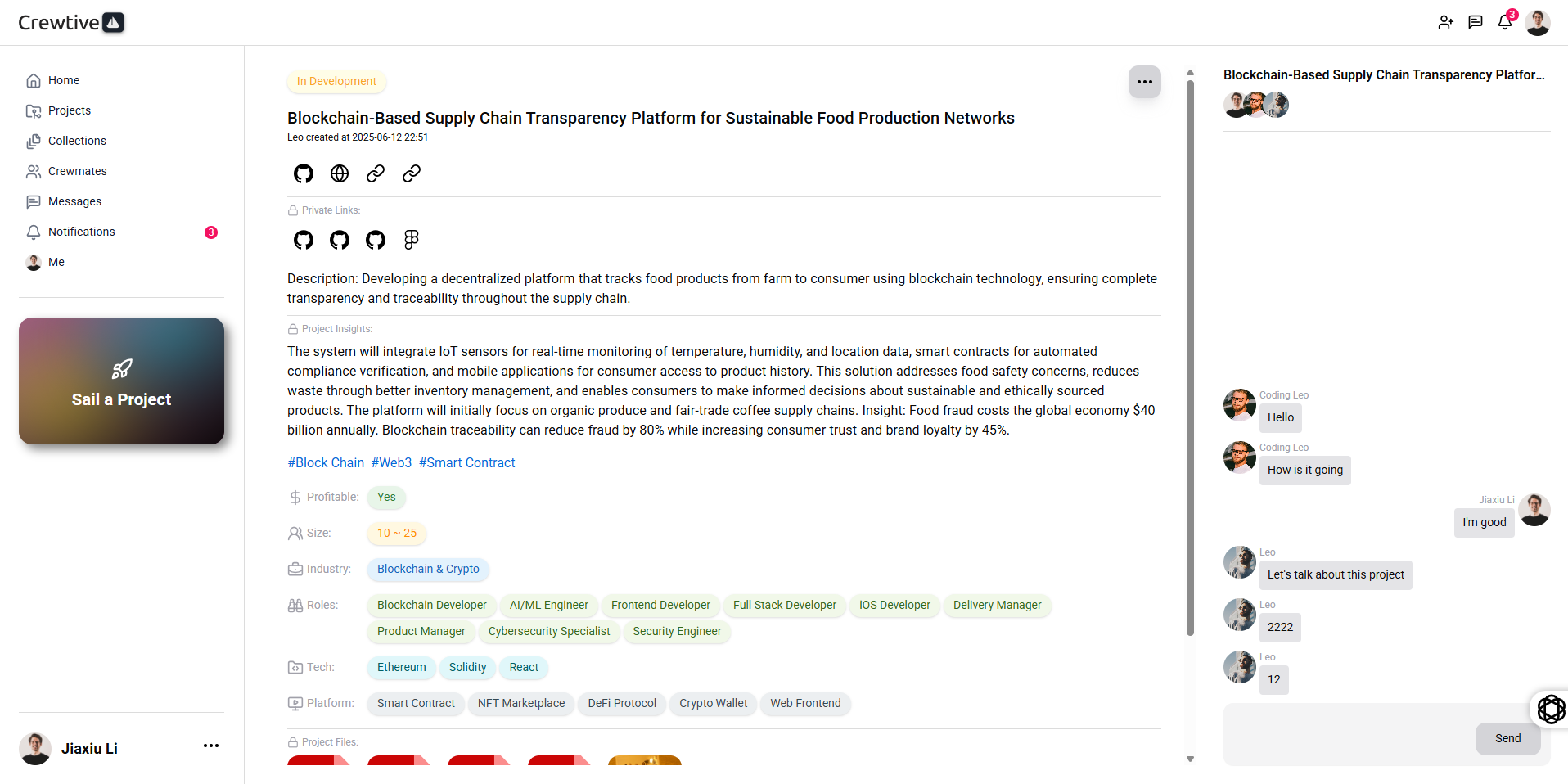Click the project details vertical scrollbar
Viewport: 1568px width, 784px height.
(x=1190, y=357)
